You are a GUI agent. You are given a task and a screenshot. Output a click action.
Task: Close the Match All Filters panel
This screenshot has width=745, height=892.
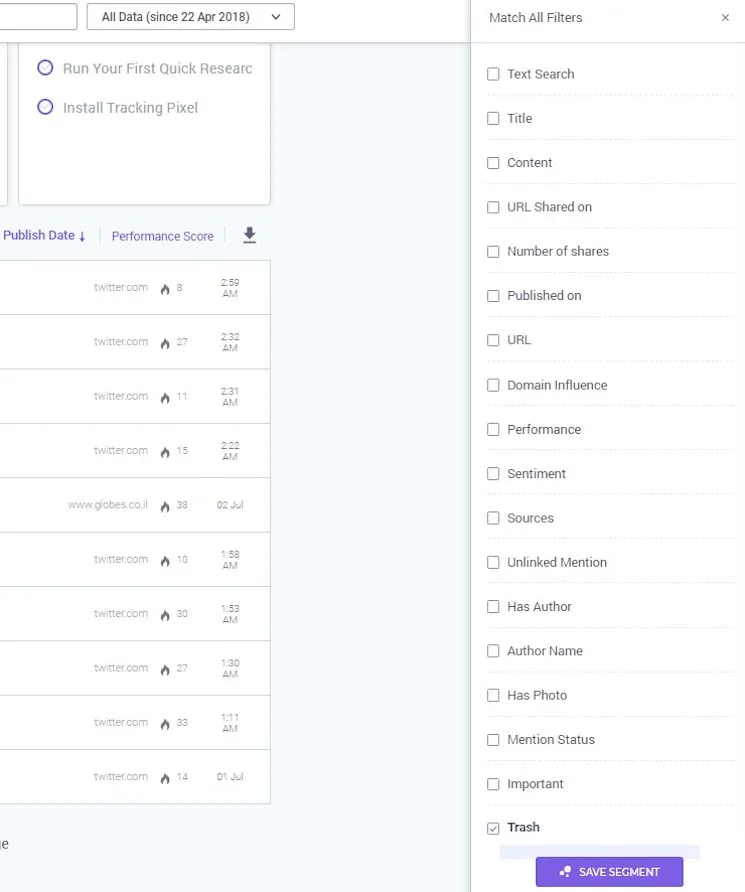(726, 17)
